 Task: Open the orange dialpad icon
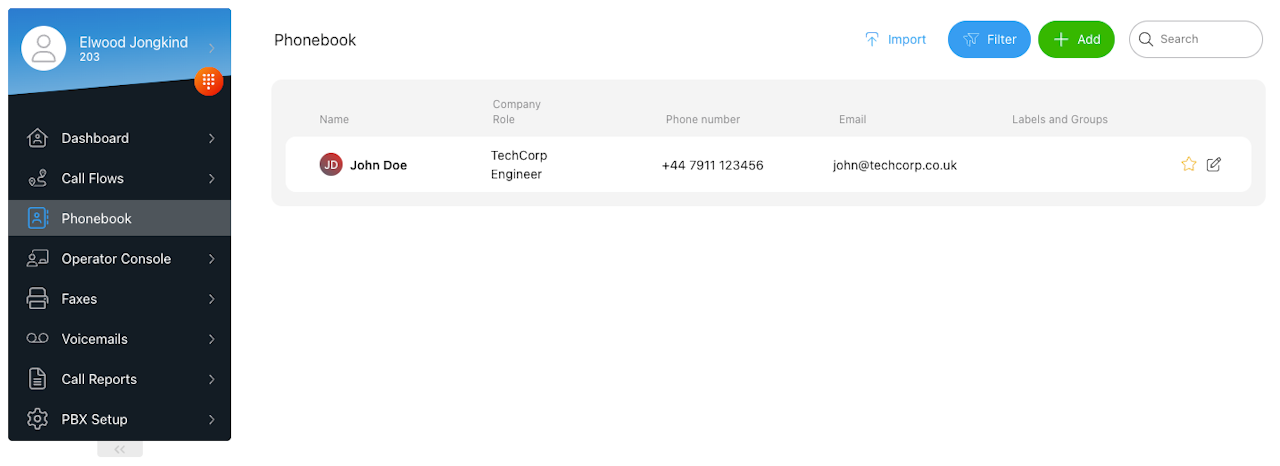coord(209,81)
